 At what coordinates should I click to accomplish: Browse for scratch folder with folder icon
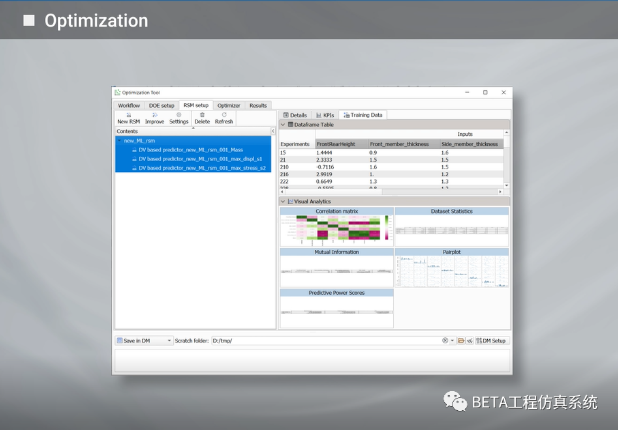tap(461, 340)
